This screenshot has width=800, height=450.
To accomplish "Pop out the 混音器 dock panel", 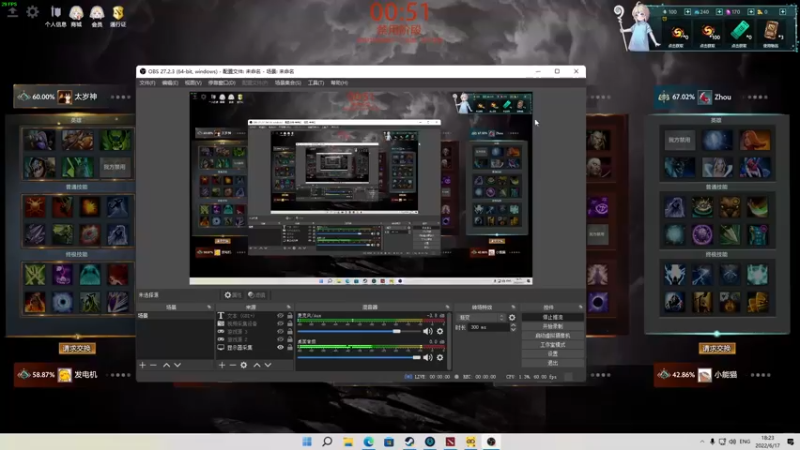I will (447, 307).
